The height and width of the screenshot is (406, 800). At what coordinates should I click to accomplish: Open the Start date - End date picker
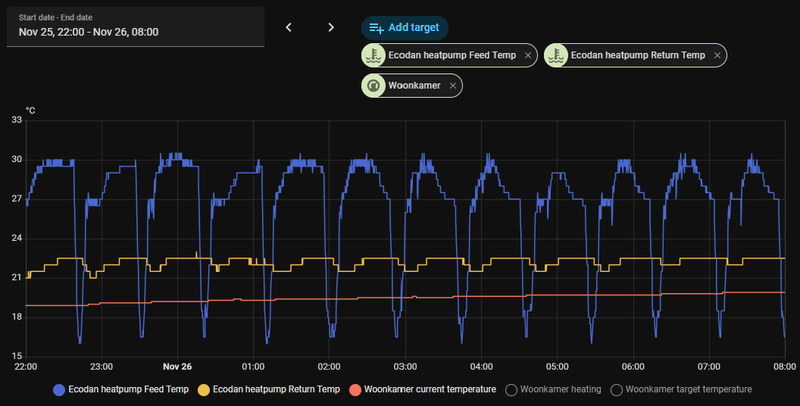(136, 27)
